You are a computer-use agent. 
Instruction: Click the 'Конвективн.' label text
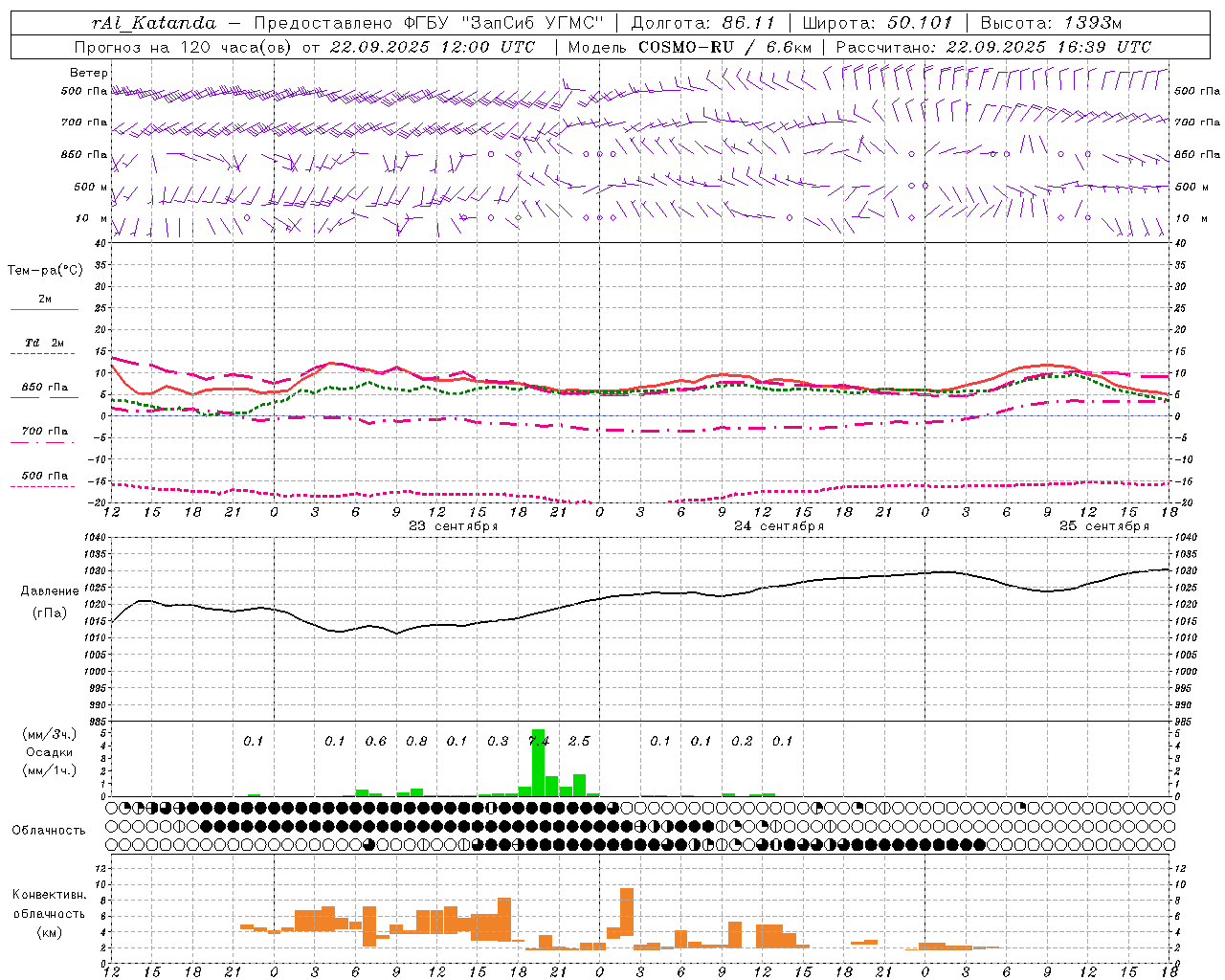(49, 895)
